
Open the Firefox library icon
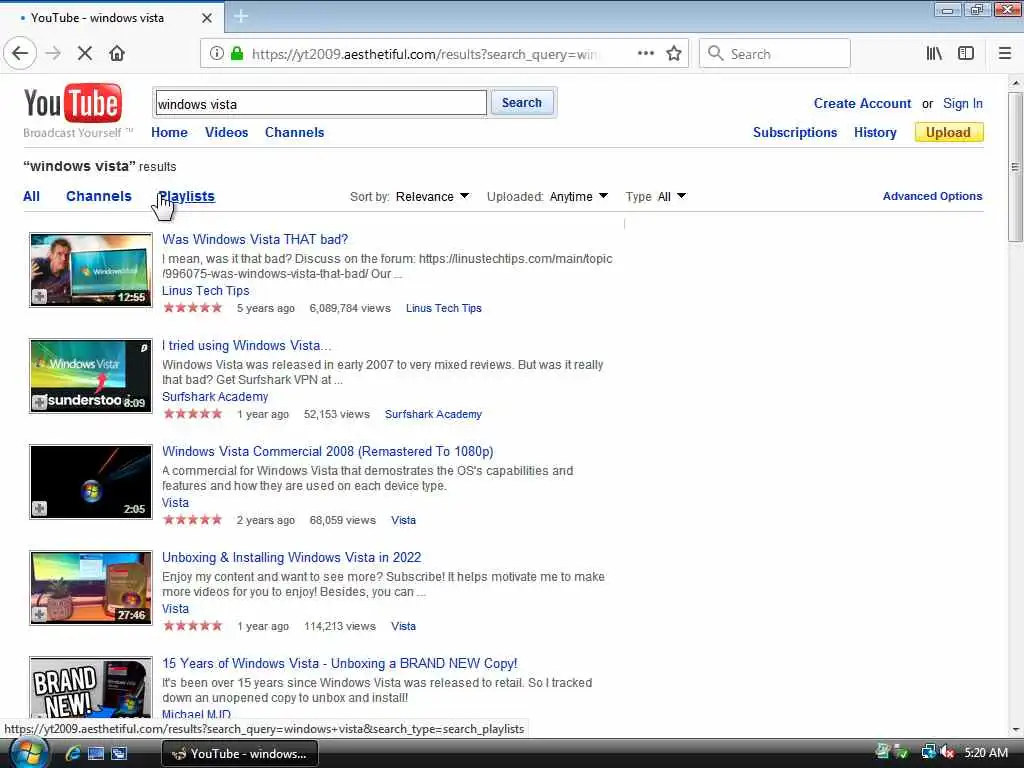[x=934, y=54]
